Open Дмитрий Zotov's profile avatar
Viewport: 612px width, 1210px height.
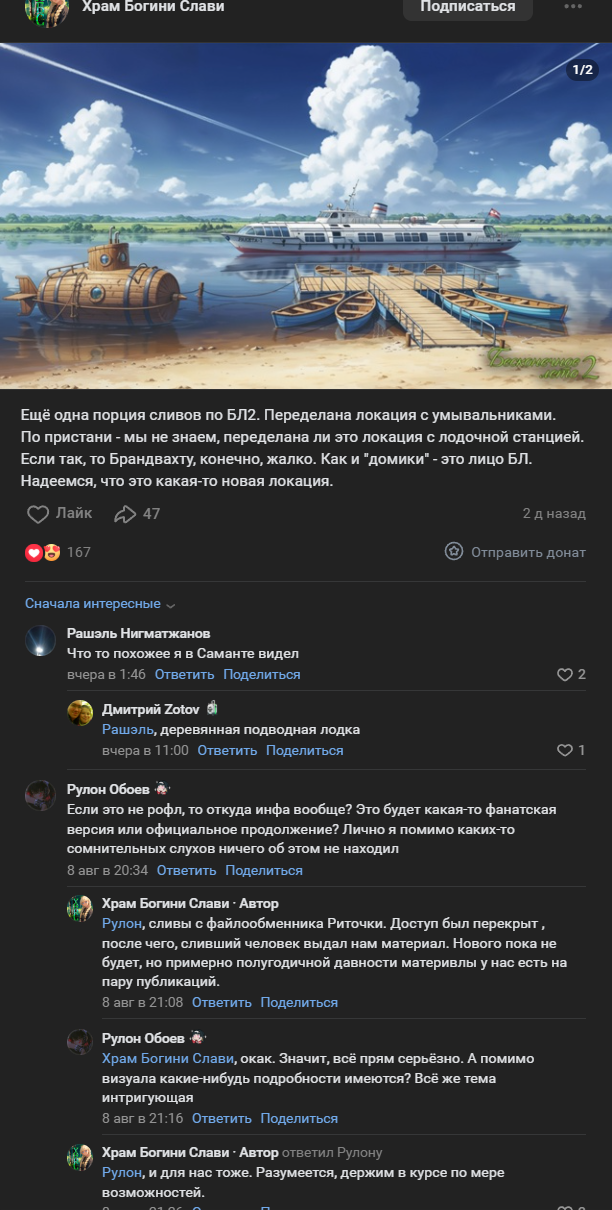pyautogui.click(x=80, y=712)
